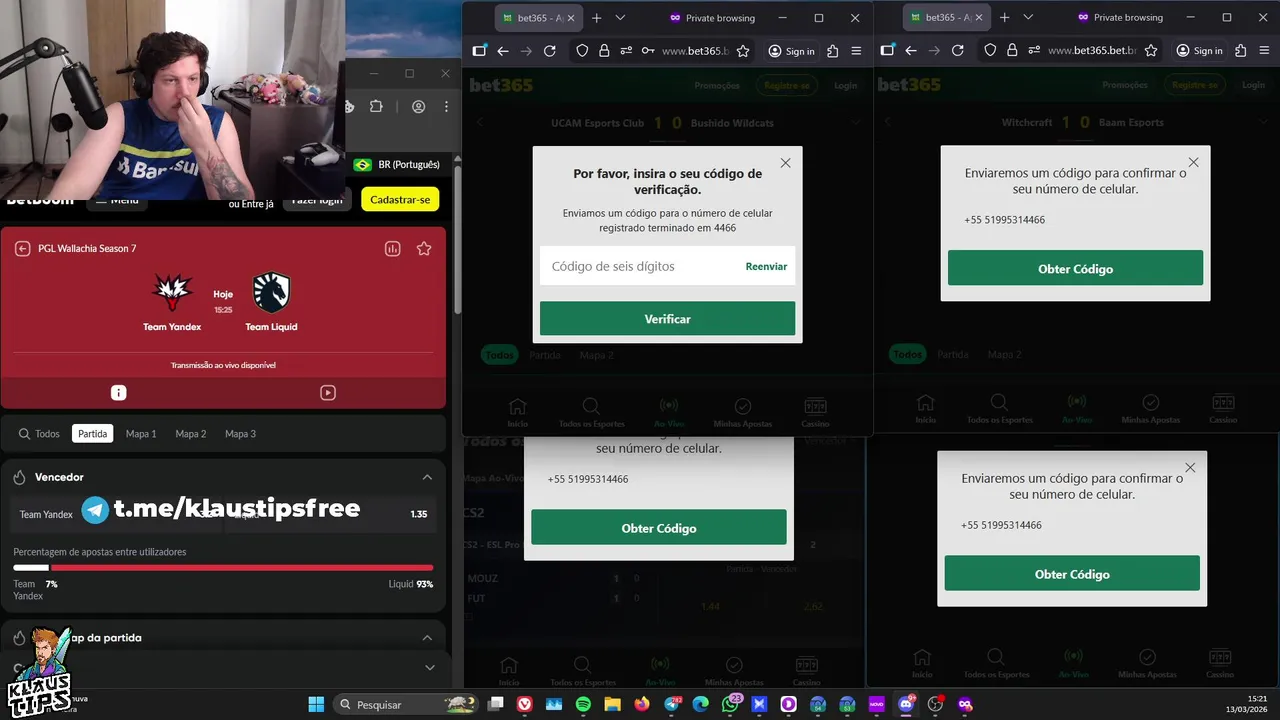Expand match dropdown beside Bushido Wildcats
This screenshot has height=720, width=1280.
tap(856, 122)
